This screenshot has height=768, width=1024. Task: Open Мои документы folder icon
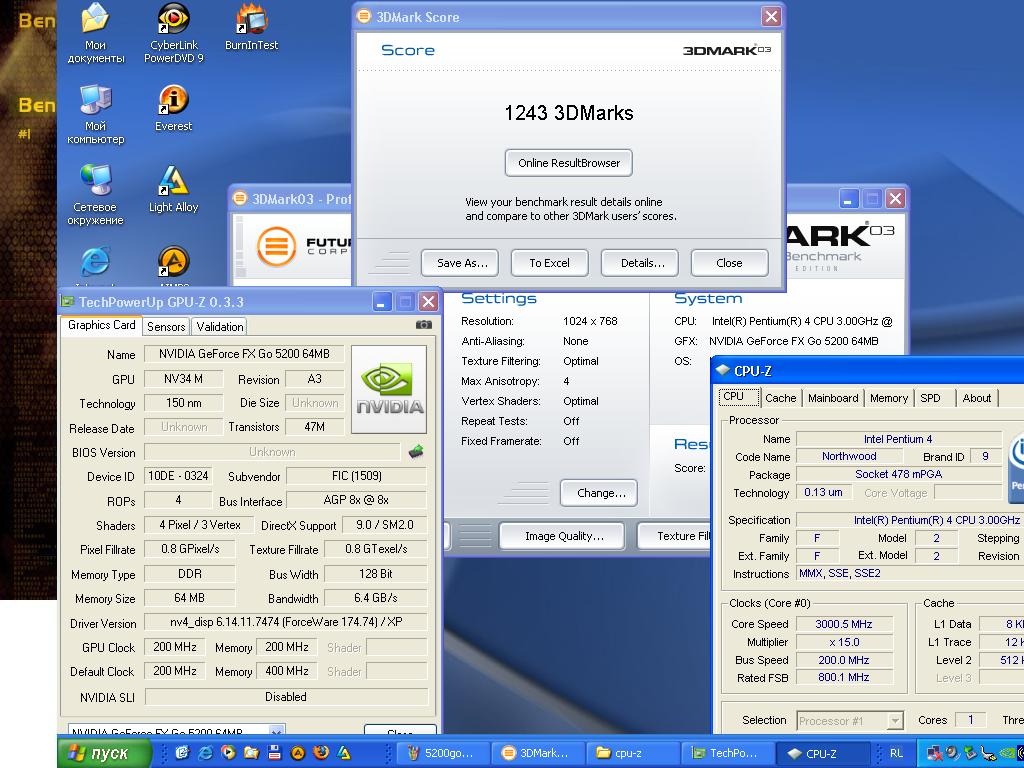pos(95,33)
